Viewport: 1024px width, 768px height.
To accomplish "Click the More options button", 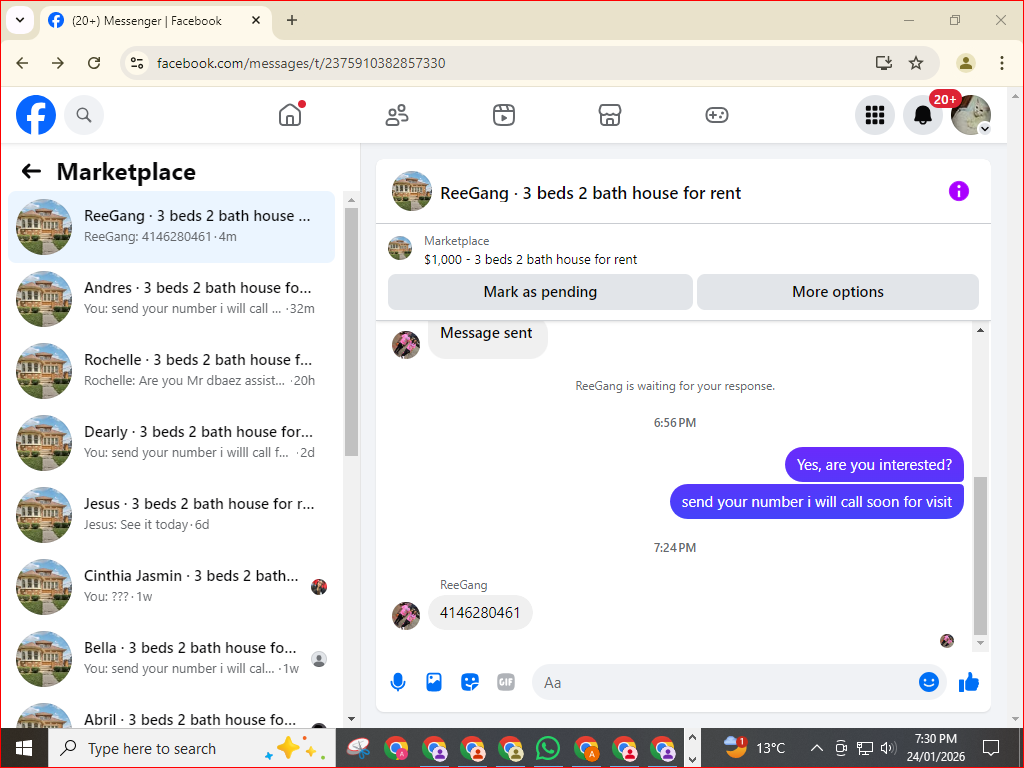I will (838, 292).
